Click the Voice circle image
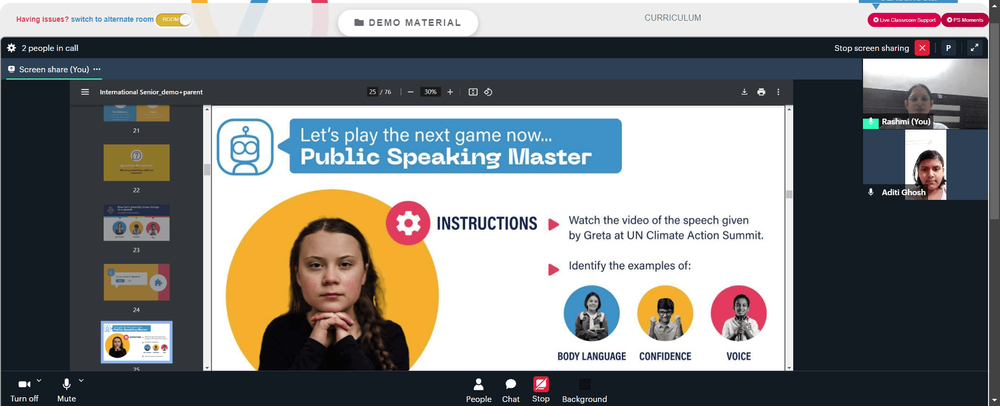The height and width of the screenshot is (406, 1000). 739,313
